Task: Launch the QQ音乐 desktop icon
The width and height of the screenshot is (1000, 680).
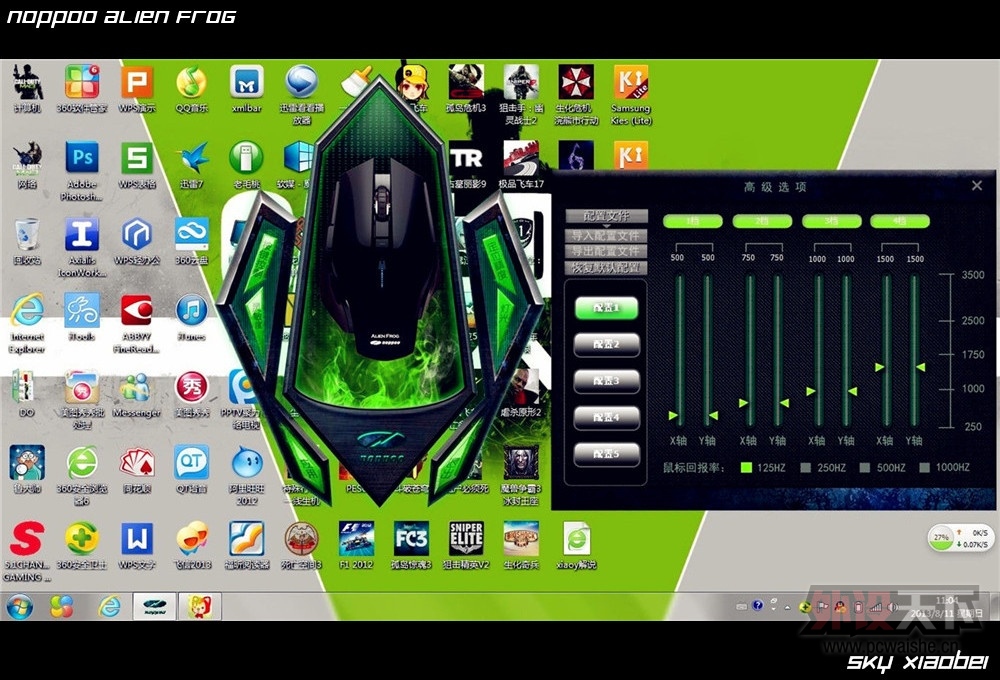Action: click(x=191, y=88)
